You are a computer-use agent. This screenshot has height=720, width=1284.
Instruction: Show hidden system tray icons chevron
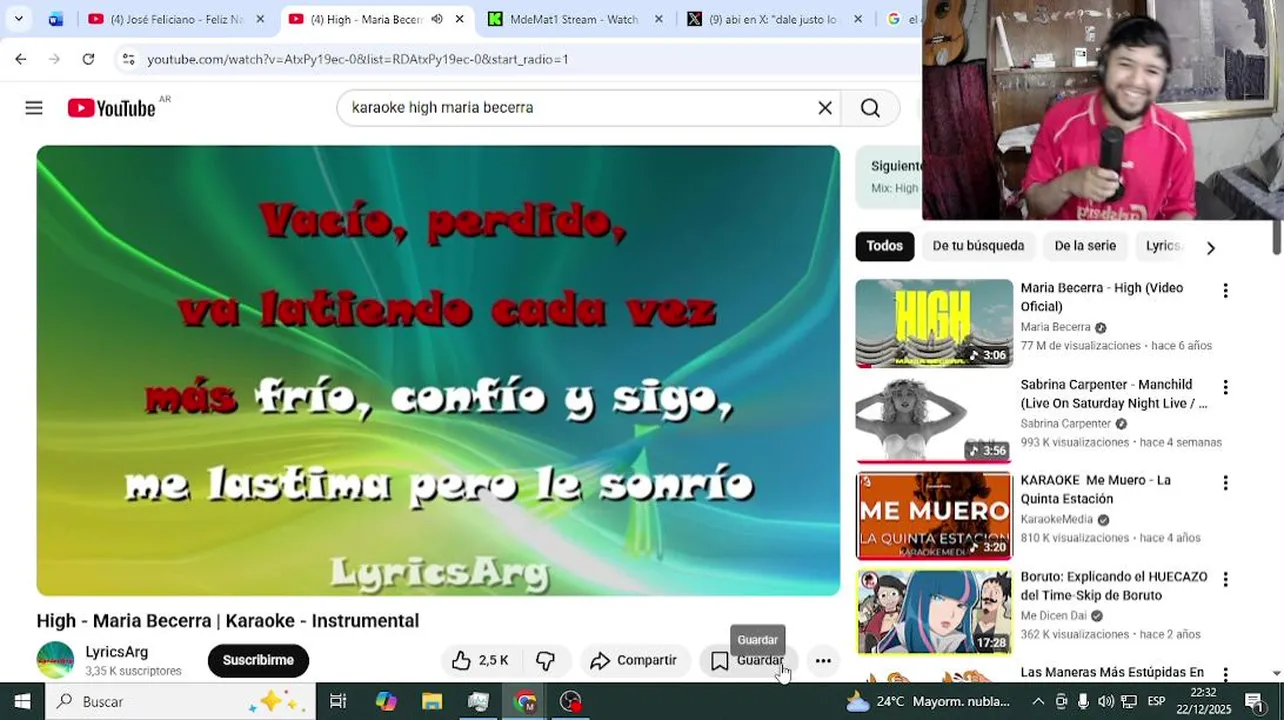click(1038, 701)
